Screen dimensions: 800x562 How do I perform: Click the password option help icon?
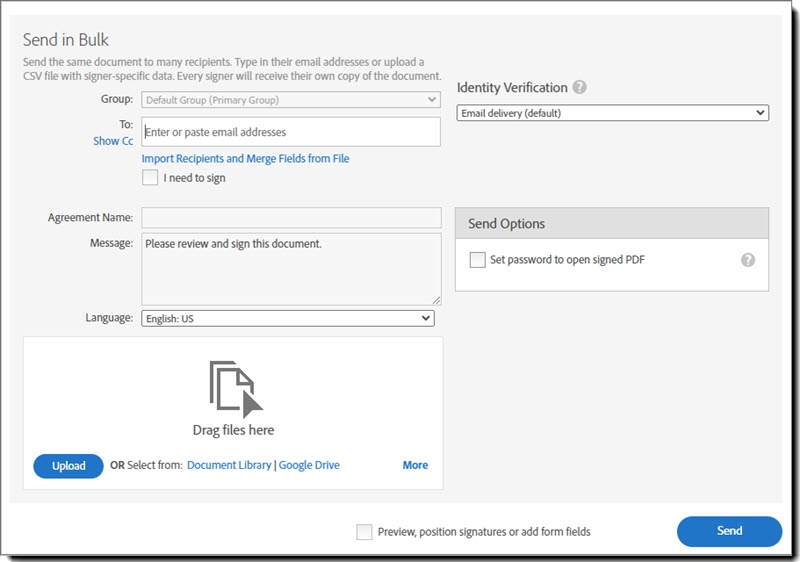tap(747, 260)
